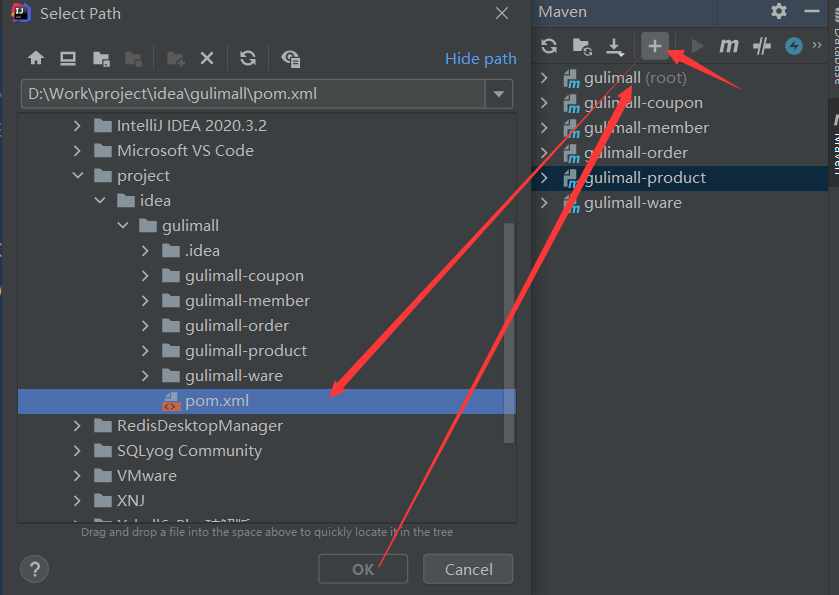Expand gulimall-ware folder in file tree
The image size is (839, 595).
click(x=145, y=376)
